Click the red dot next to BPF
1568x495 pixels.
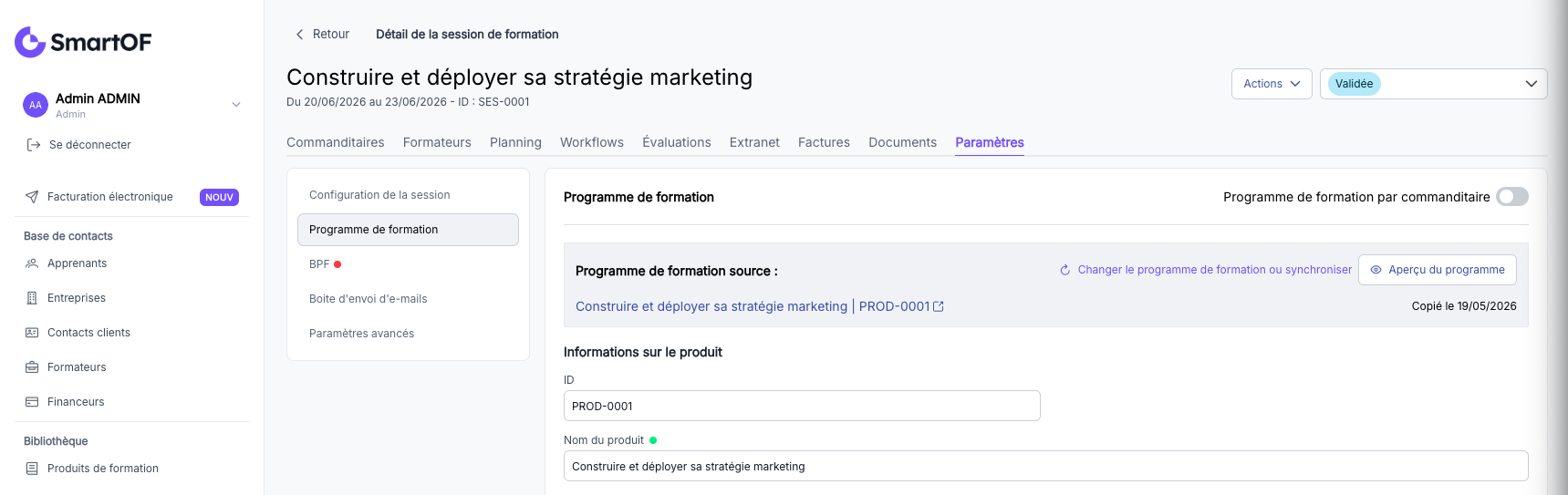click(x=337, y=264)
